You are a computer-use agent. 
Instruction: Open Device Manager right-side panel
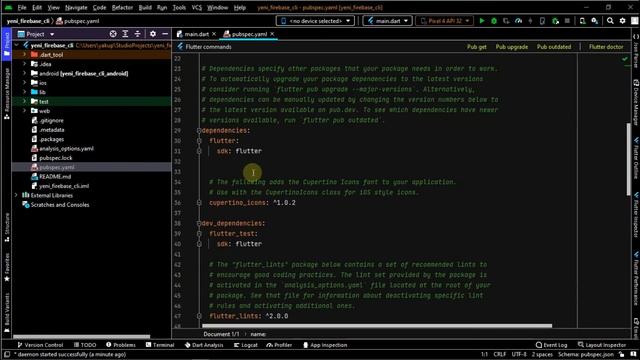(x=636, y=102)
